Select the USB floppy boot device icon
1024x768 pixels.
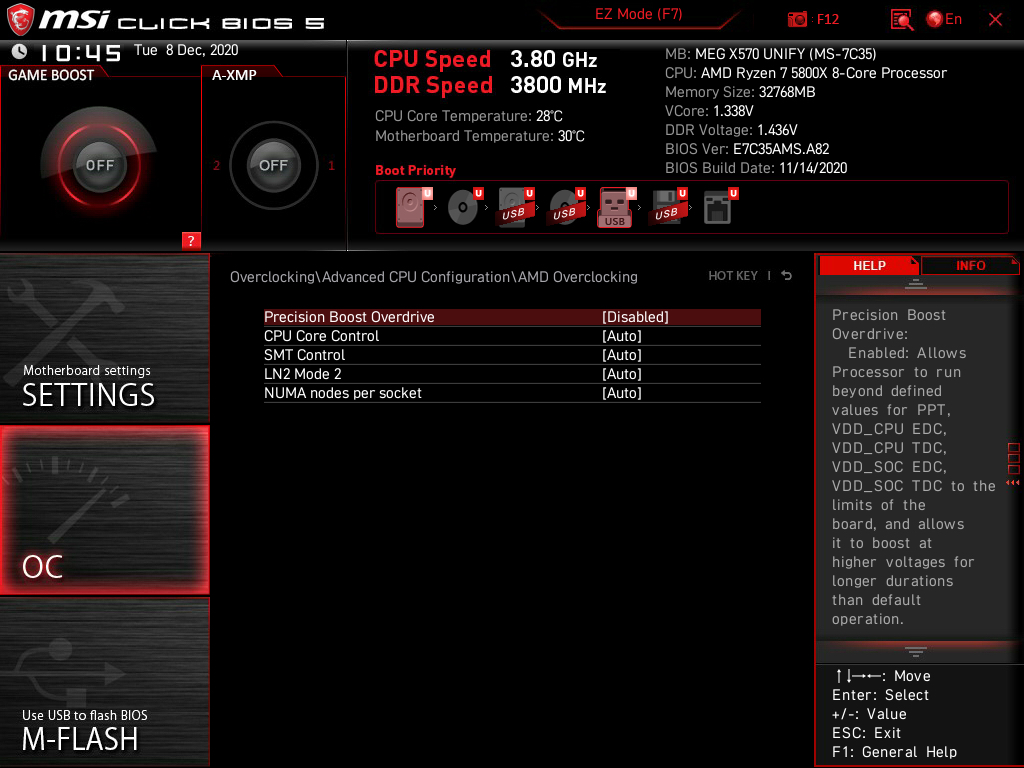tap(667, 207)
